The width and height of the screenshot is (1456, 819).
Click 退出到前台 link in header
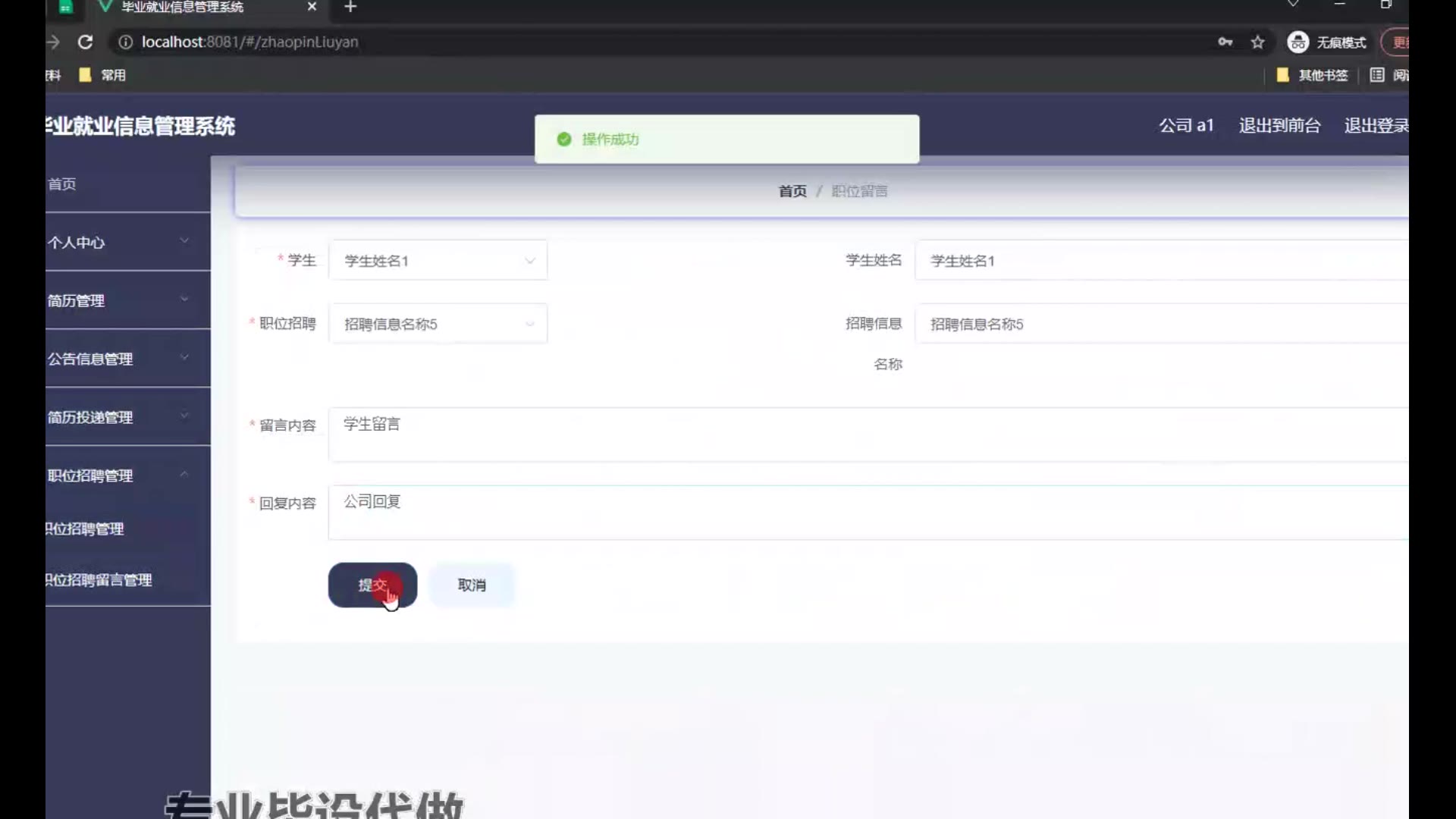point(1279,126)
